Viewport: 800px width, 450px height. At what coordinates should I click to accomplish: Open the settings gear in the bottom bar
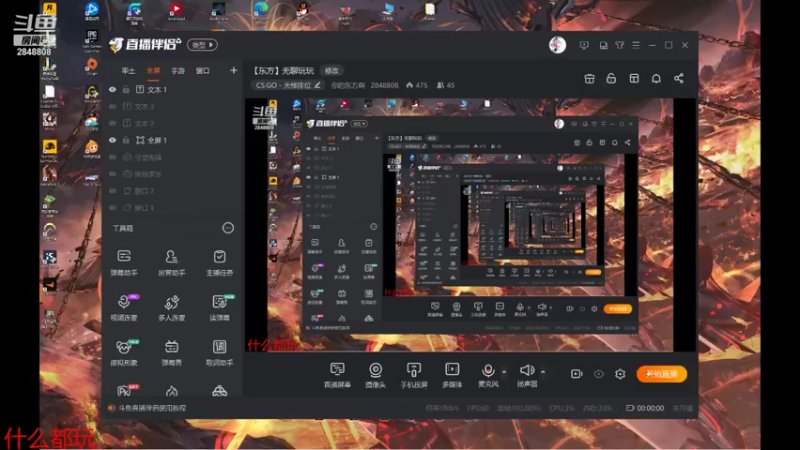(x=620, y=374)
